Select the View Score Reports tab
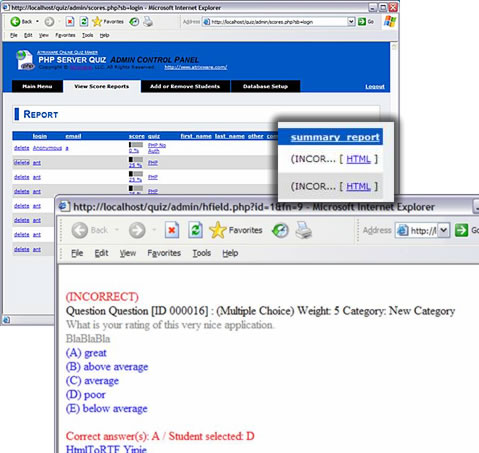 (x=102, y=86)
